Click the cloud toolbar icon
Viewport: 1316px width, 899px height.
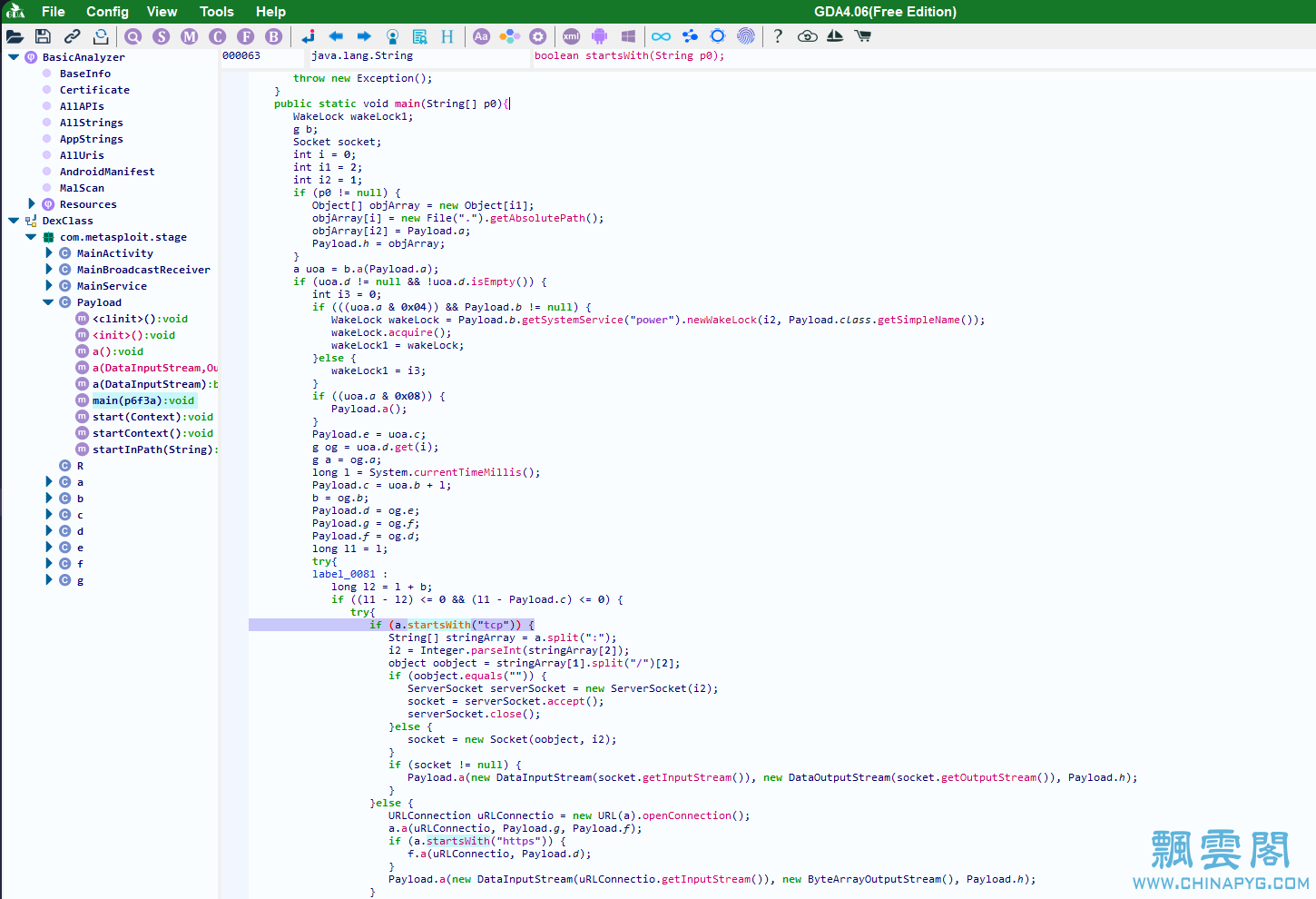click(x=808, y=36)
